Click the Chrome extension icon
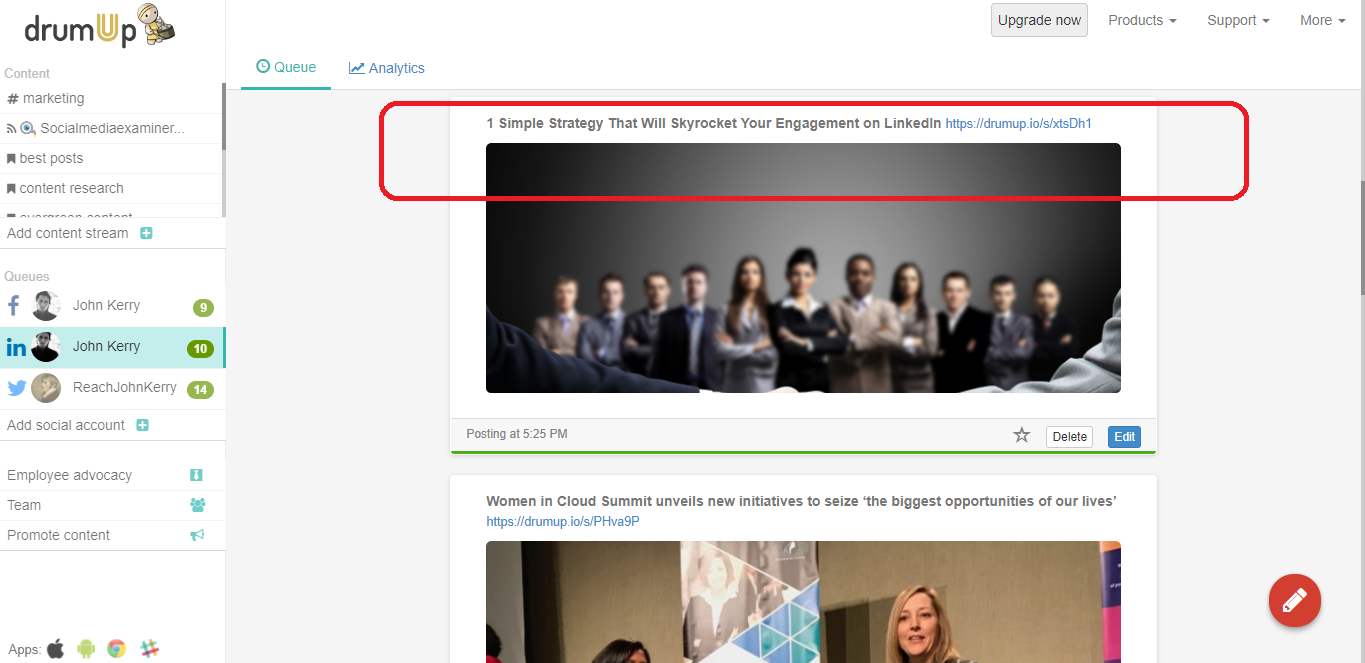This screenshot has height=663, width=1365. tap(117, 648)
